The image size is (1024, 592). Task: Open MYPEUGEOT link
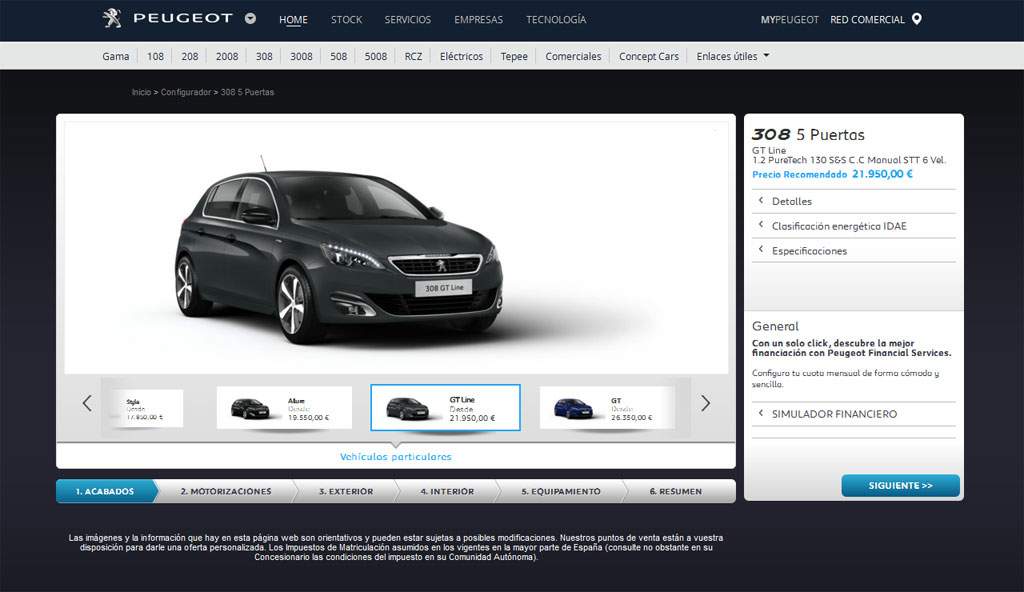[790, 20]
